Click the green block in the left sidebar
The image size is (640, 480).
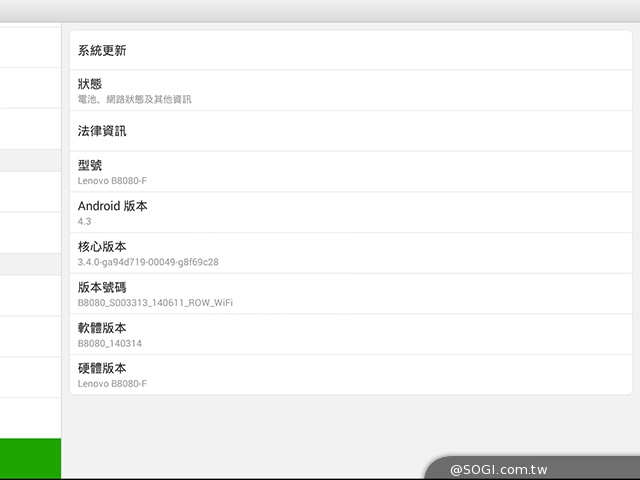tap(31, 458)
